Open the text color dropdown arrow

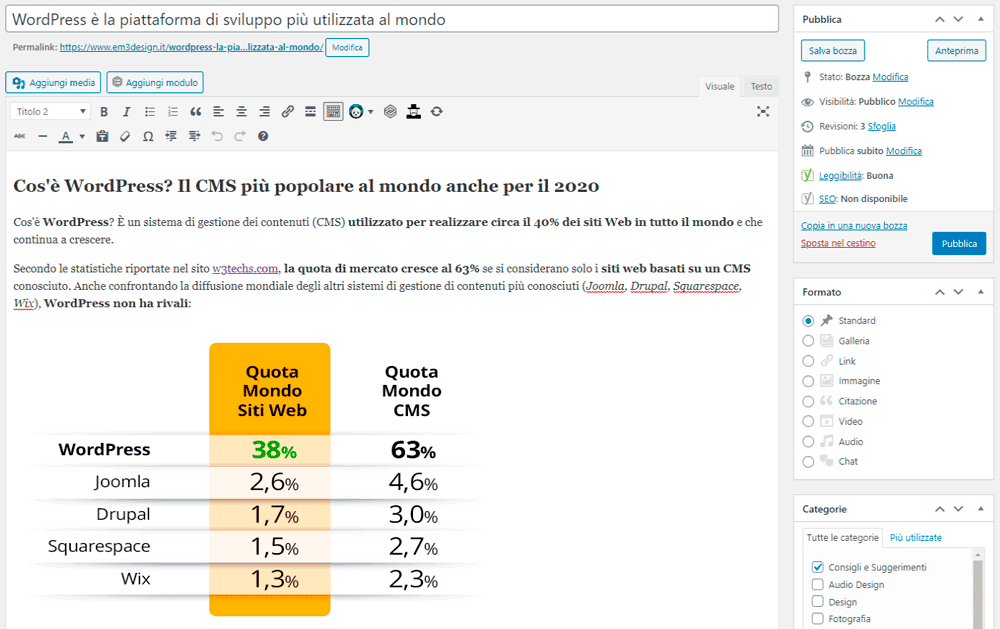point(81,137)
